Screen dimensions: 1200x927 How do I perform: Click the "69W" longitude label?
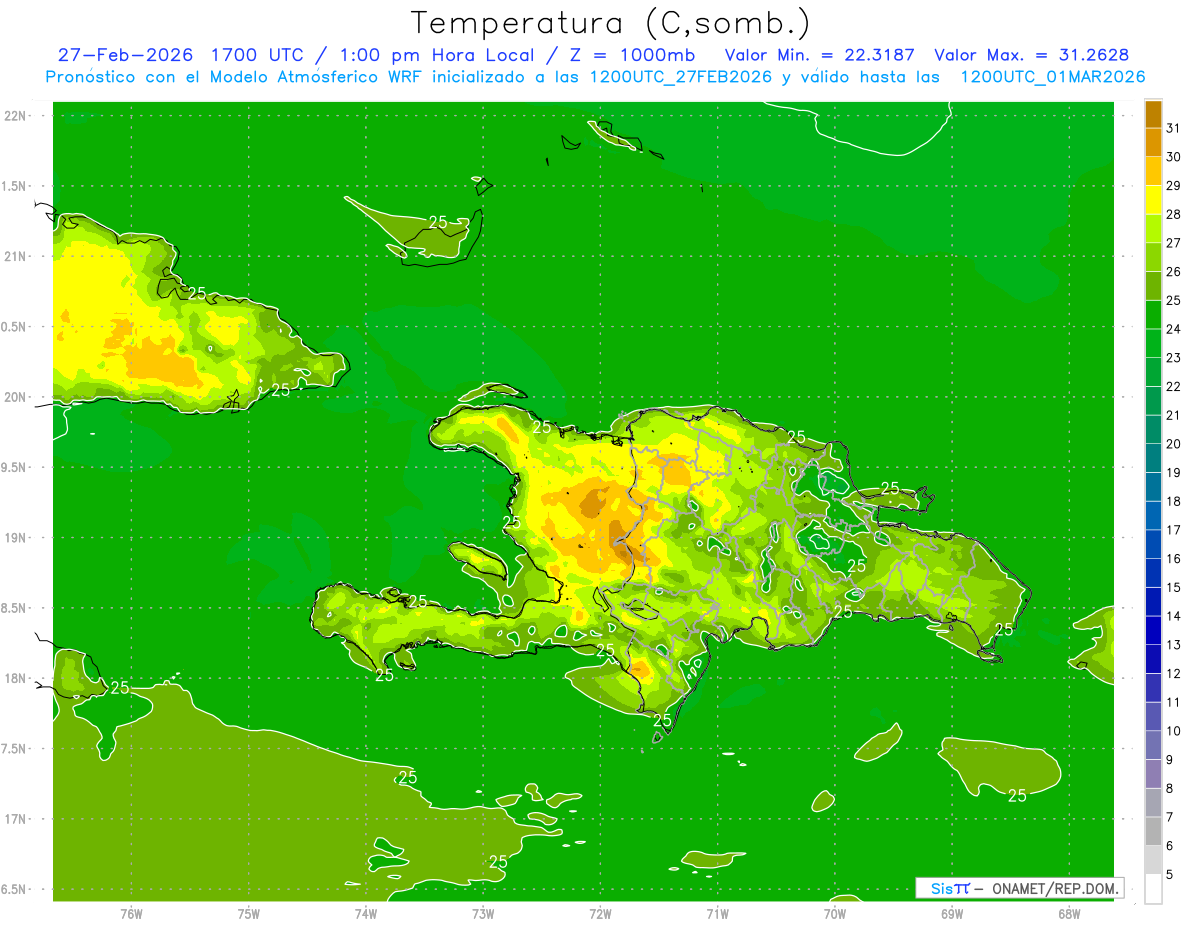[952, 913]
